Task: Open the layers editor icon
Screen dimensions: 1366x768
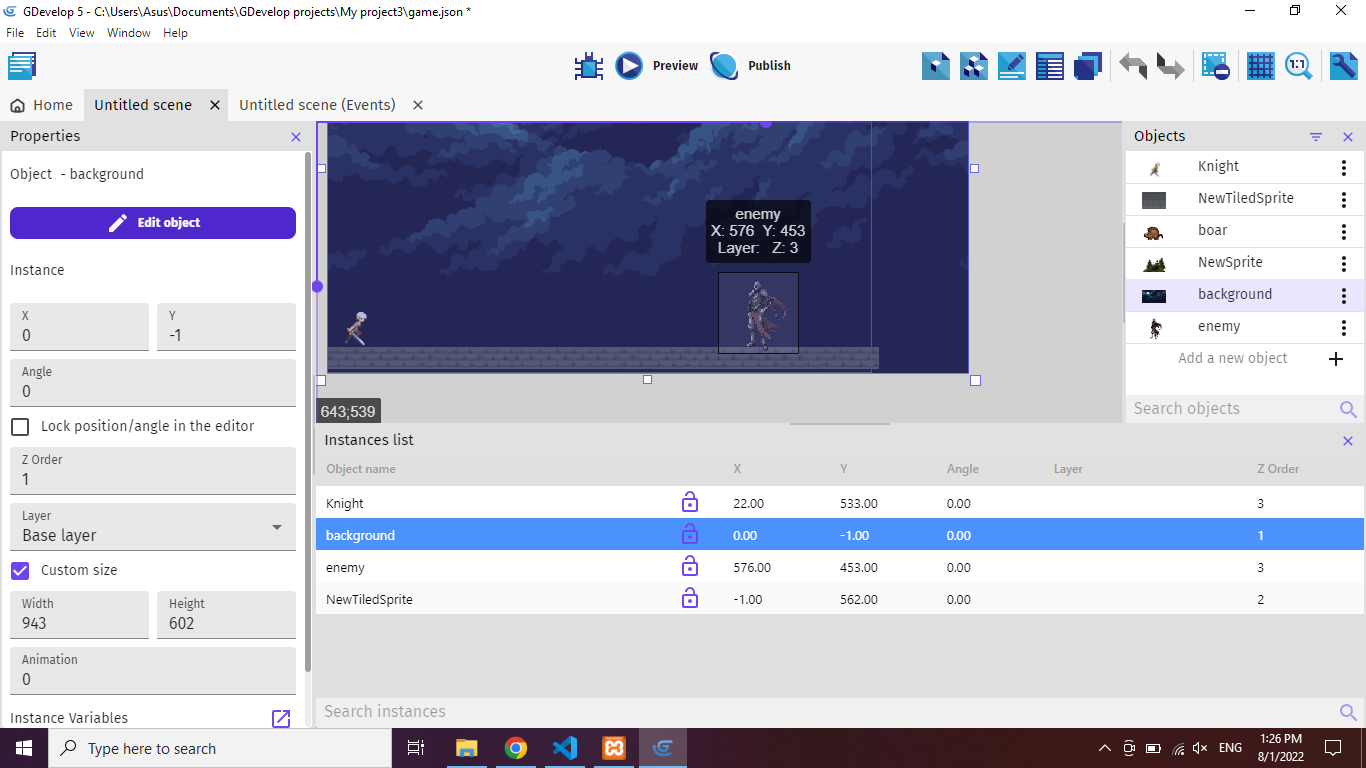Action: point(1088,66)
